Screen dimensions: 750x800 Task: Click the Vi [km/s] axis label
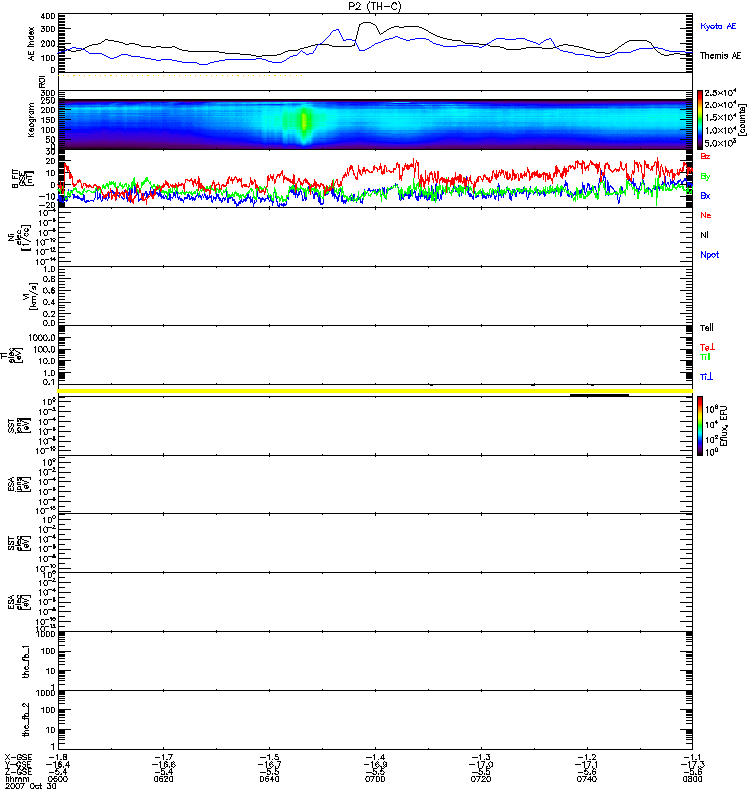[x=29, y=296]
